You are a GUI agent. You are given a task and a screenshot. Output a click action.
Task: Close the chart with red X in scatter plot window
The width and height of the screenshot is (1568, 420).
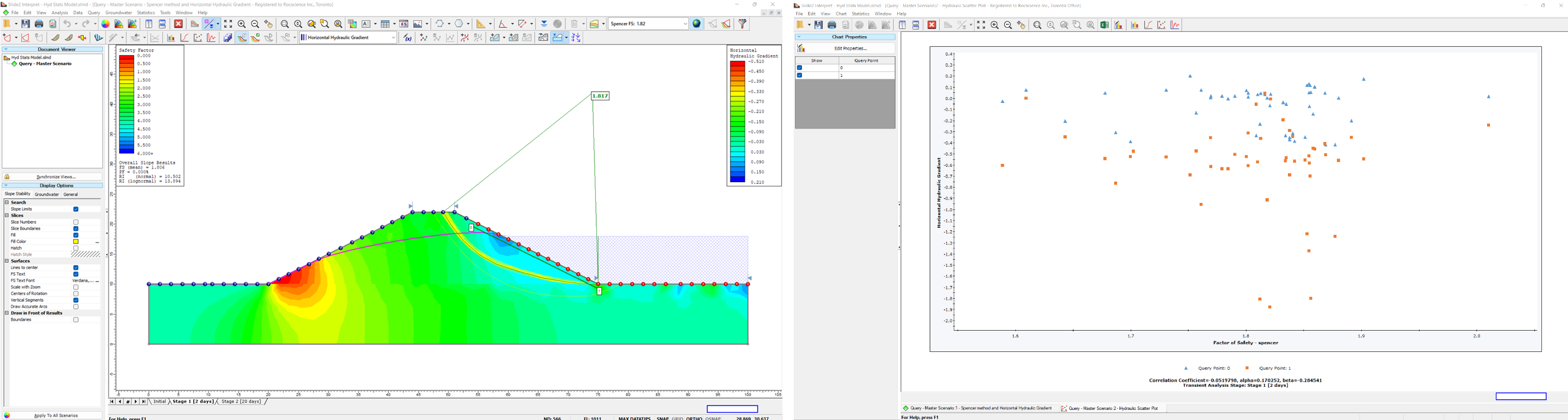click(x=932, y=25)
